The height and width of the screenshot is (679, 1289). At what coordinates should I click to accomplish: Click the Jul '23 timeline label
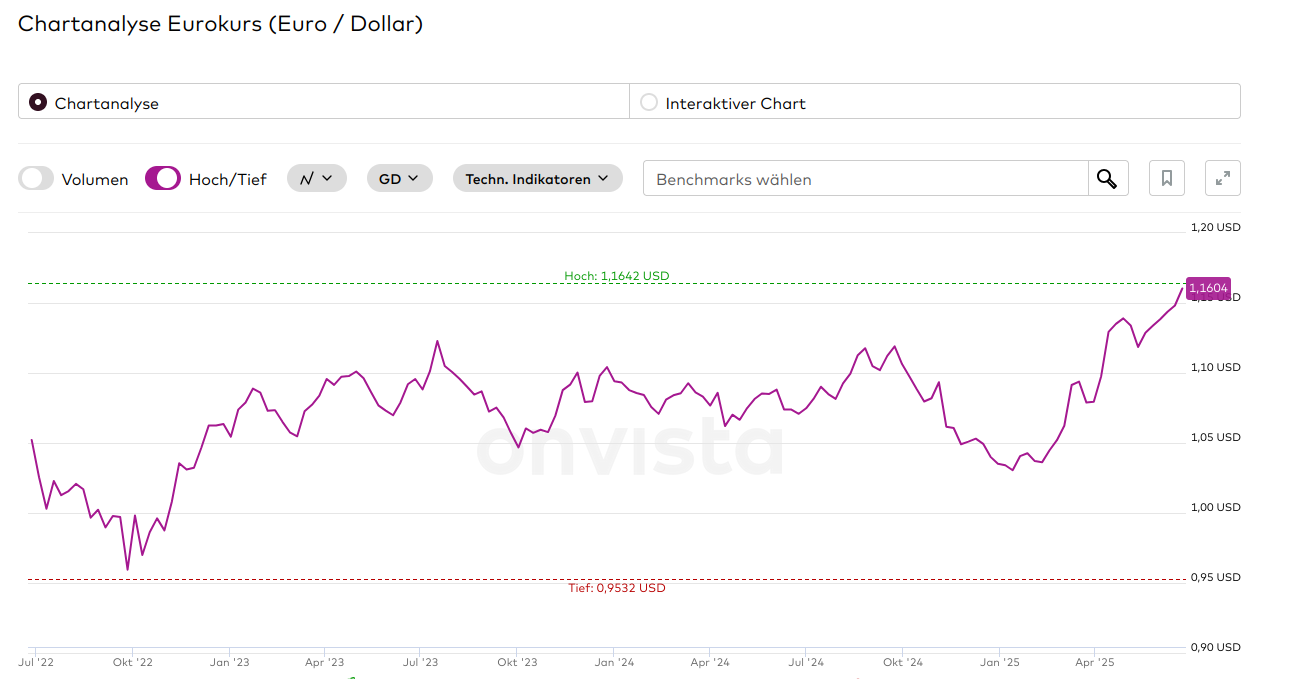click(x=420, y=662)
